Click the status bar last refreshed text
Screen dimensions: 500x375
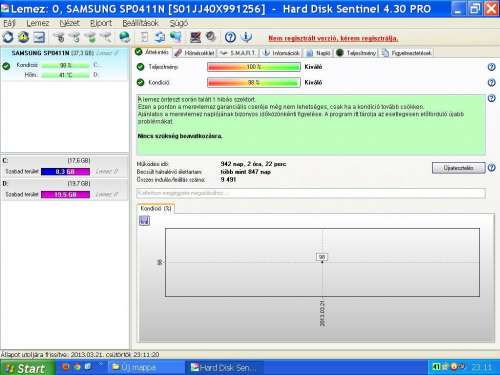point(80,355)
